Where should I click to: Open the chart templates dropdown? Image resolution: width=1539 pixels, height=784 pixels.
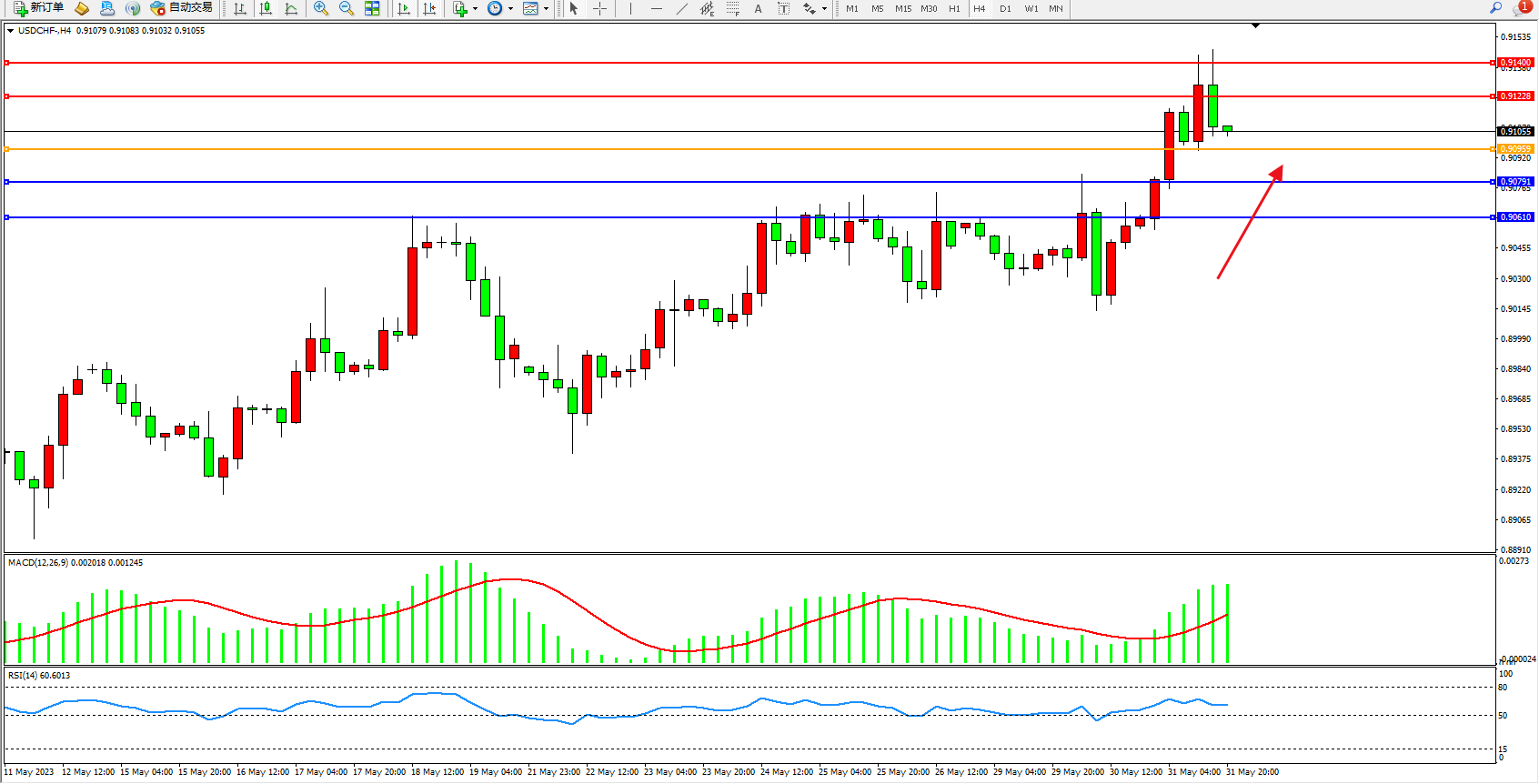tap(536, 8)
